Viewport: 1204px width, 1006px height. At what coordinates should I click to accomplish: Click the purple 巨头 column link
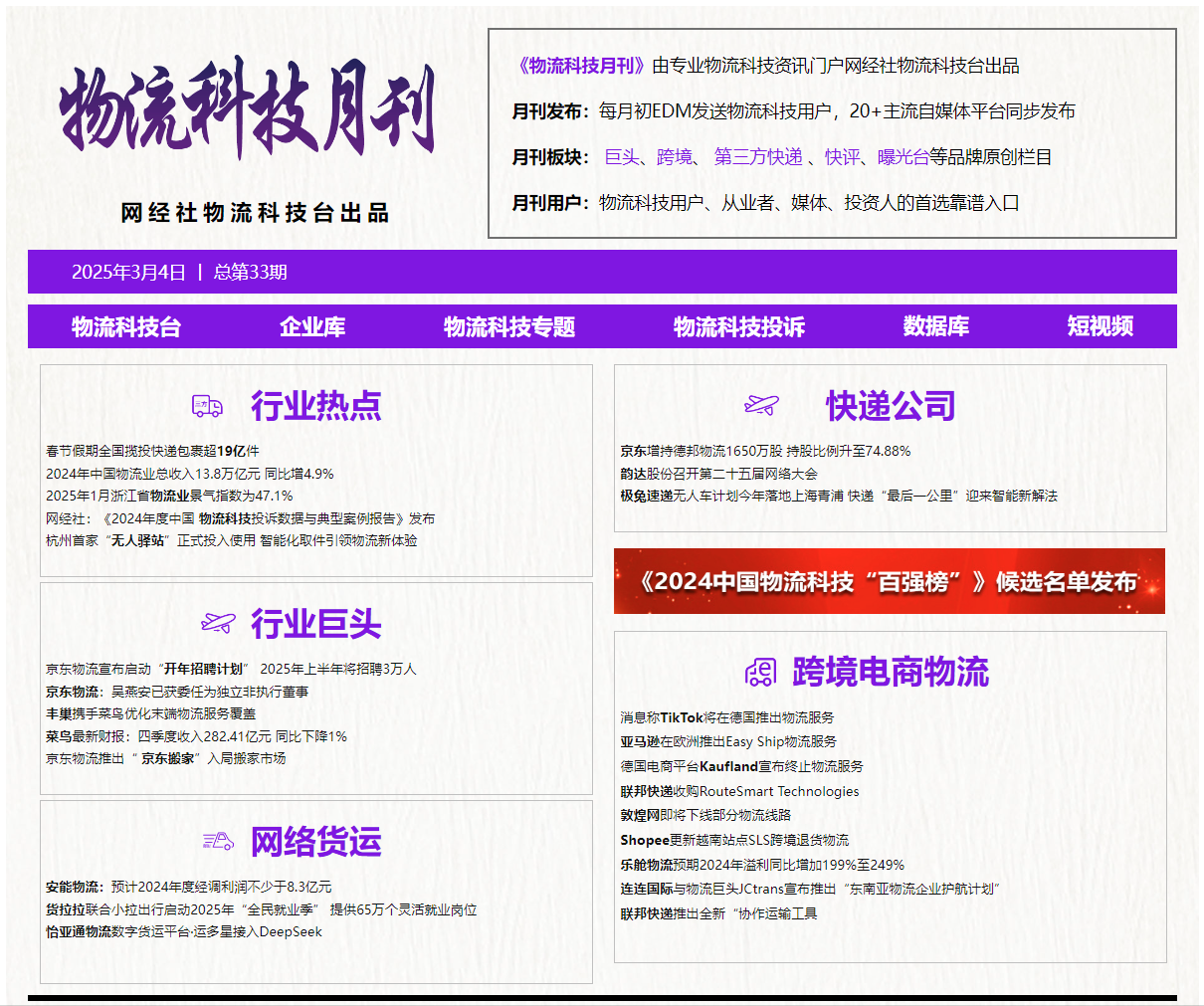[622, 157]
